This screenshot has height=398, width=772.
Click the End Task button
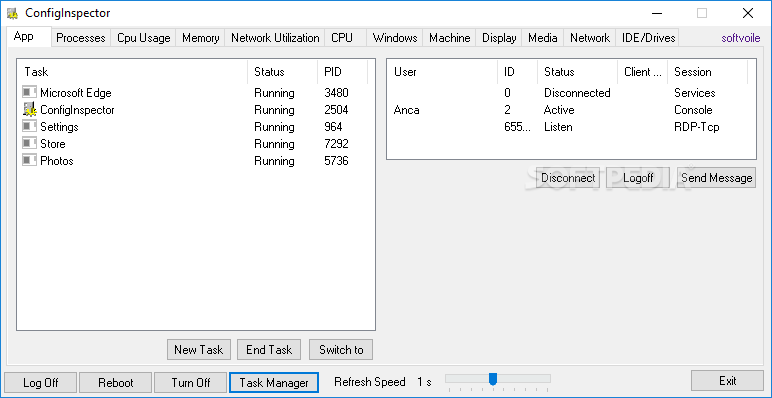pos(269,350)
